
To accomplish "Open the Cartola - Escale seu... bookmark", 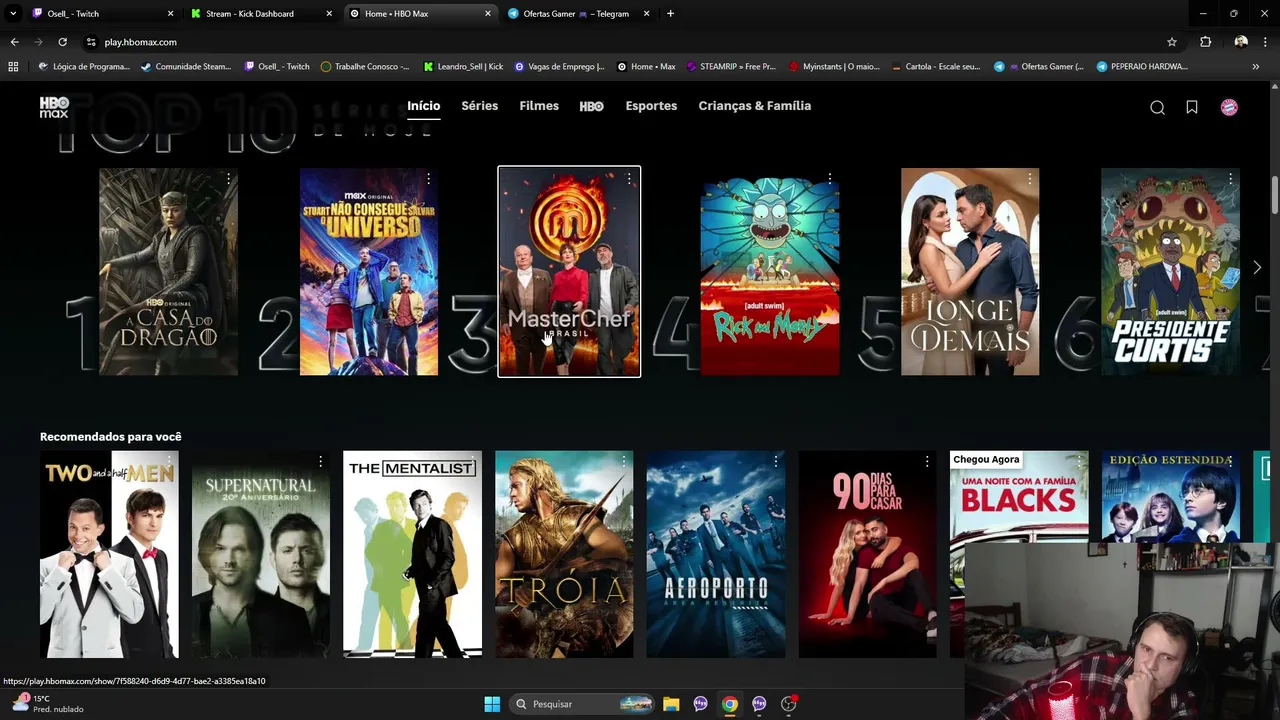I will tap(935, 66).
